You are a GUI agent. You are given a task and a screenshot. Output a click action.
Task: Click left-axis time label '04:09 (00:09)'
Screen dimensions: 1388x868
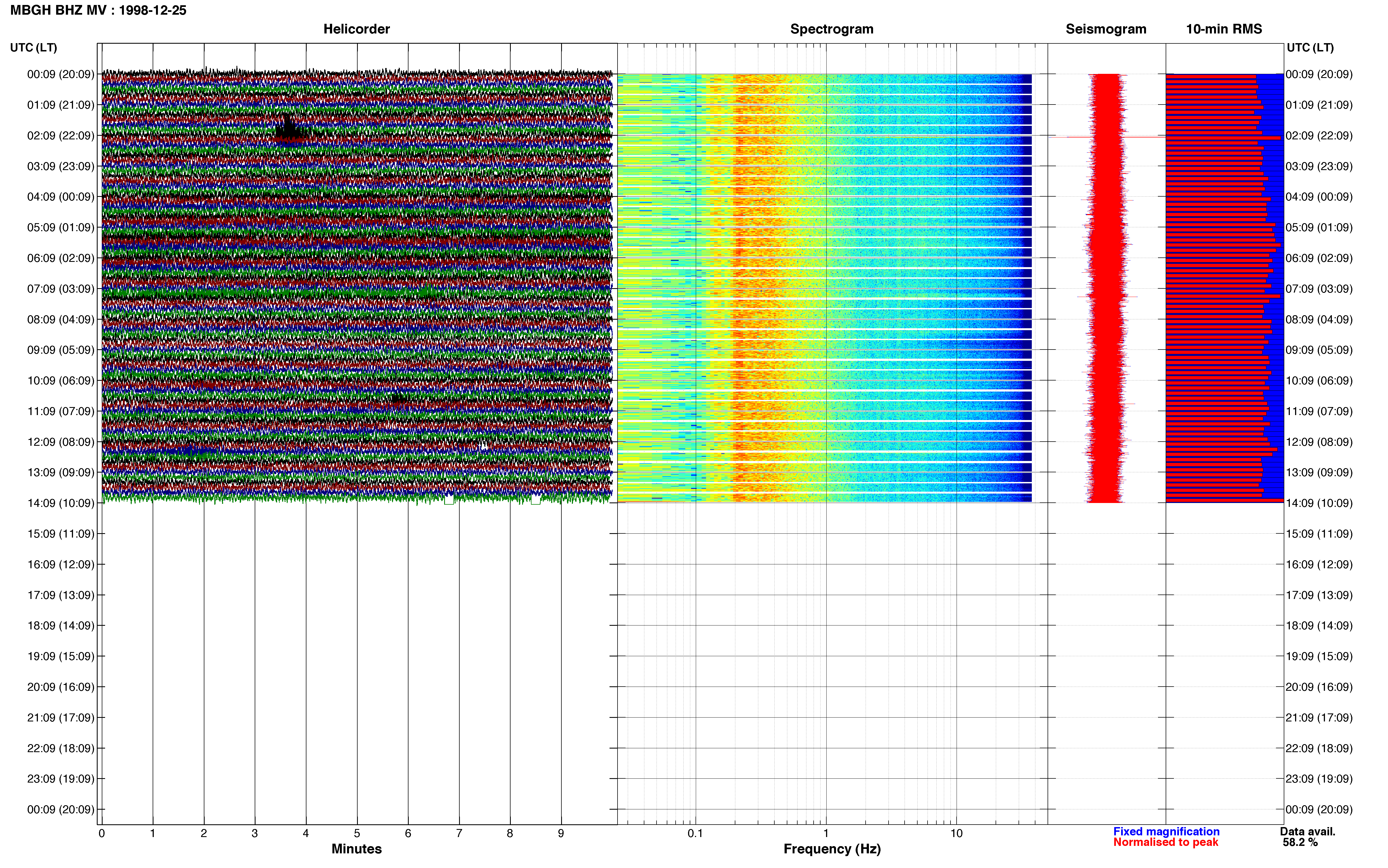pyautogui.click(x=61, y=197)
